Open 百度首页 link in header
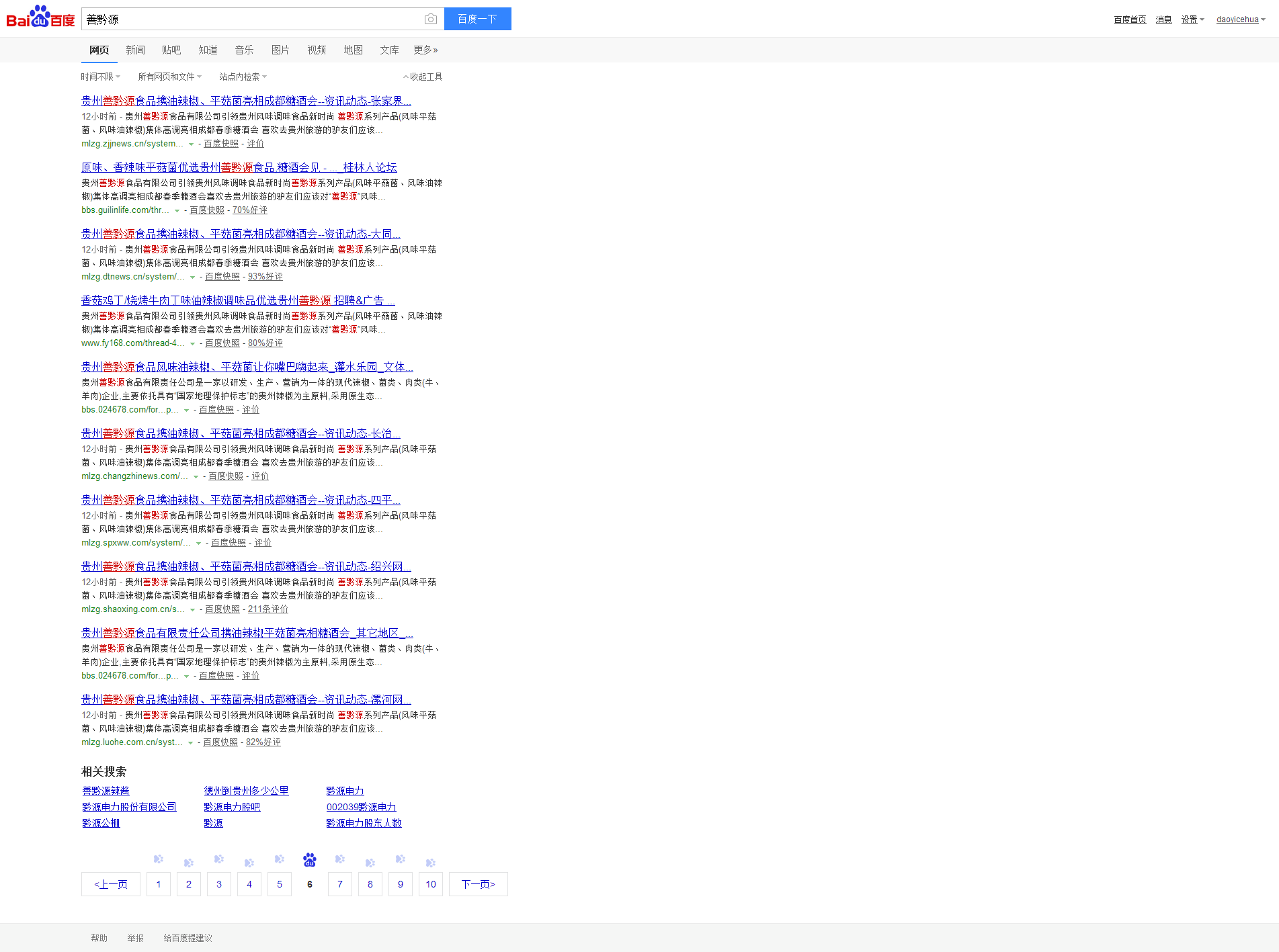The image size is (1279, 952). (x=1130, y=19)
